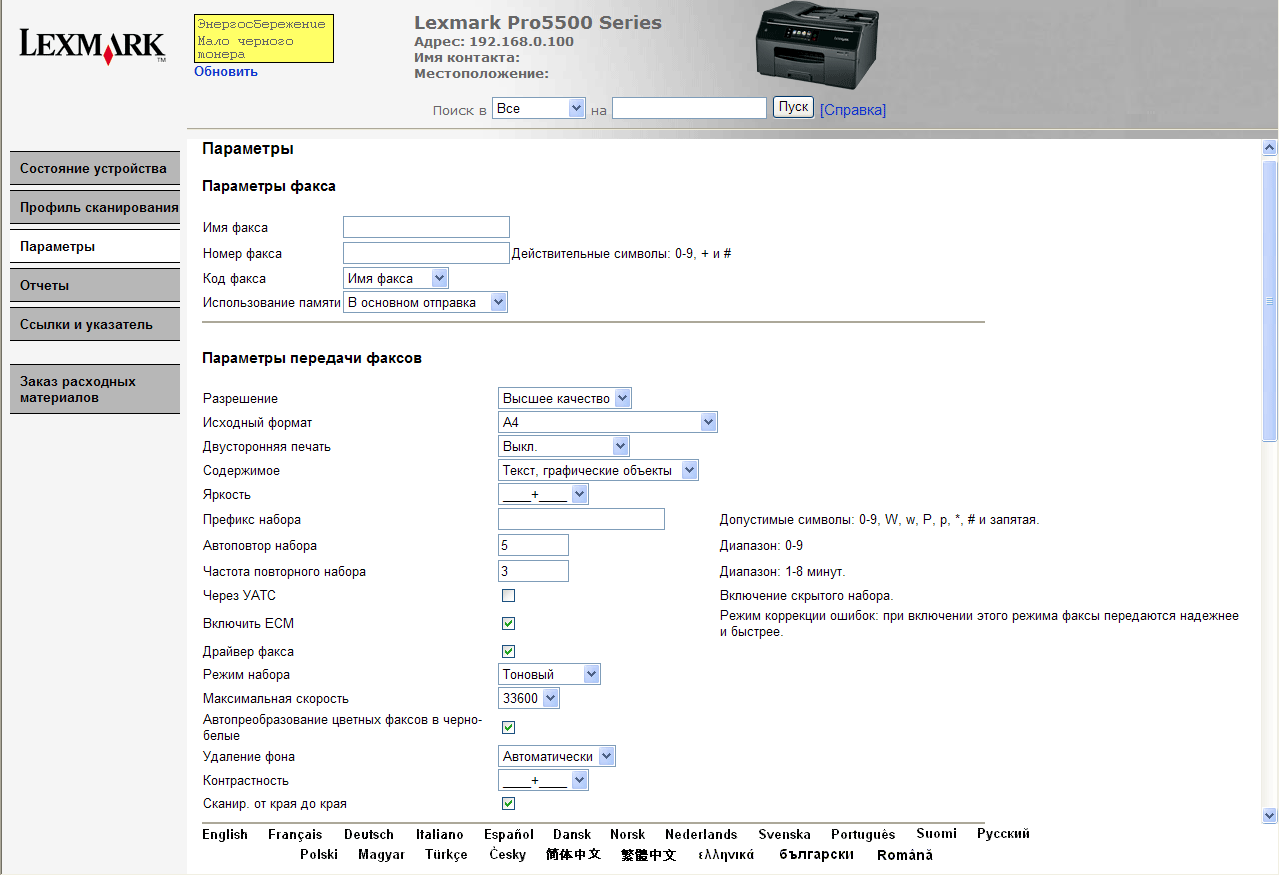The width and height of the screenshot is (1280, 876).
Task: Open the Режим набора dropdown
Action: point(549,674)
